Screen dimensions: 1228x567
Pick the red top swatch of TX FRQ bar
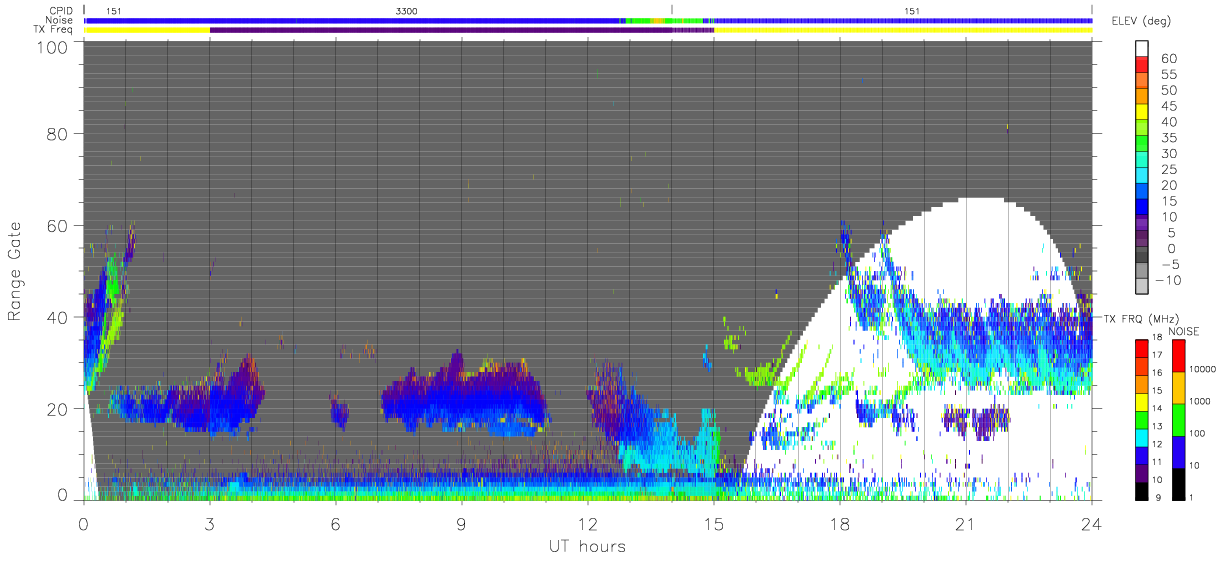point(1143,348)
